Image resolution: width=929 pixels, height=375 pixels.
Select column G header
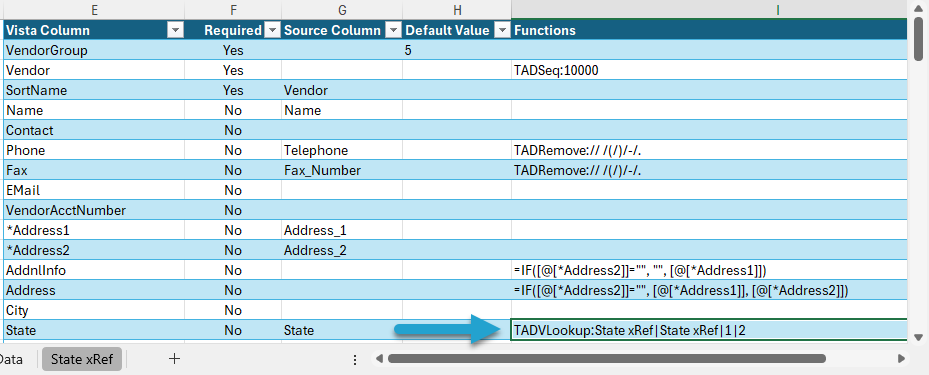point(342,9)
